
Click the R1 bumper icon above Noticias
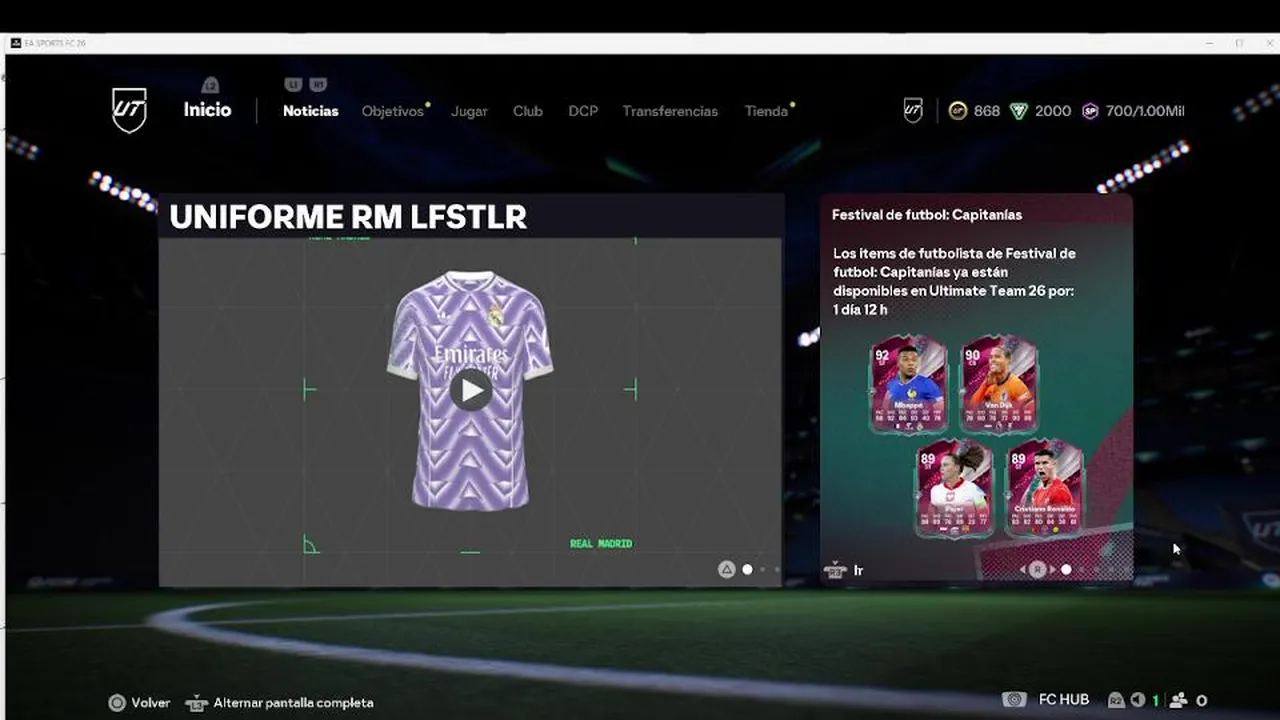click(318, 85)
